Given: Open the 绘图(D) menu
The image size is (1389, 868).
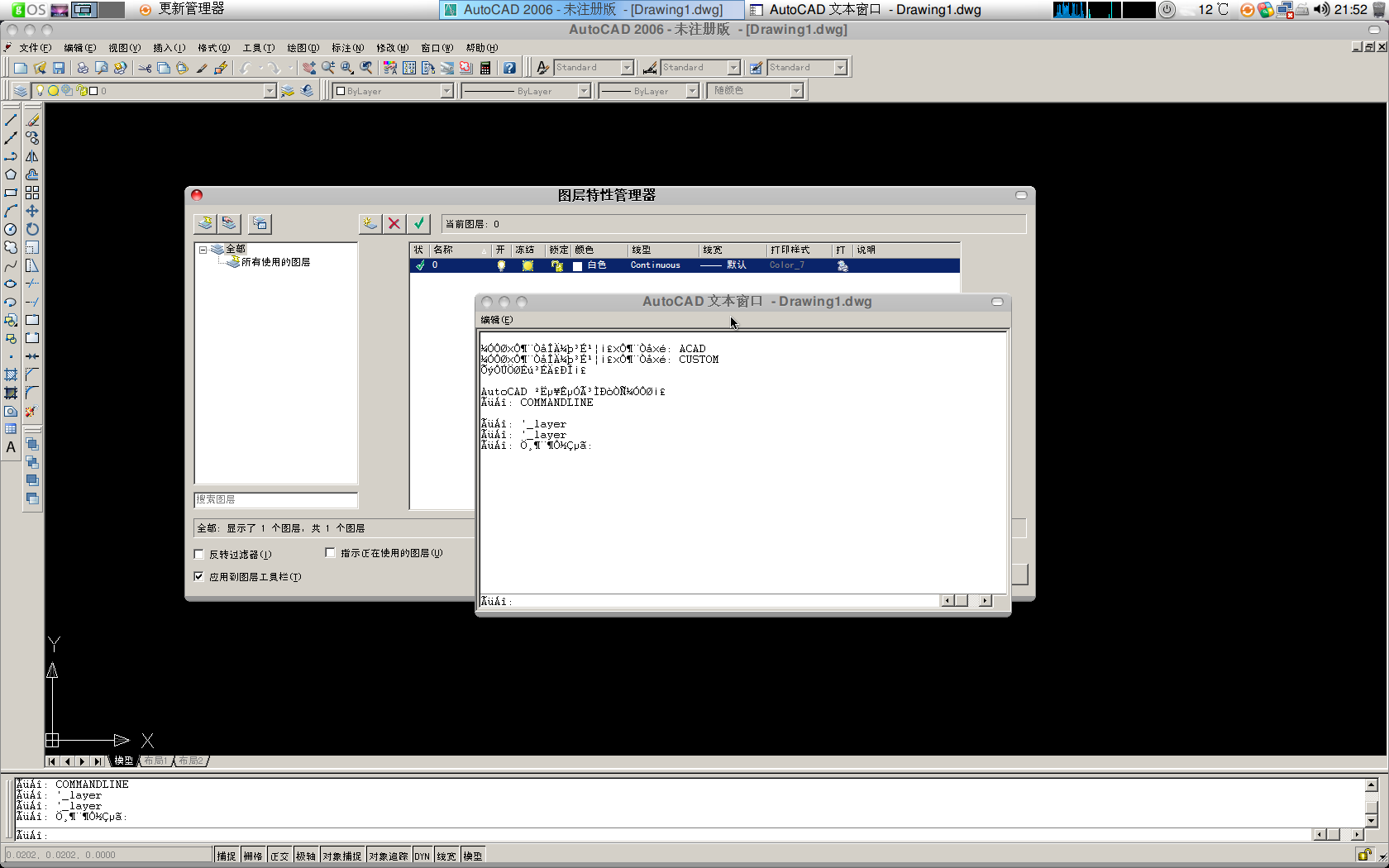Looking at the screenshot, I should (x=303, y=48).
